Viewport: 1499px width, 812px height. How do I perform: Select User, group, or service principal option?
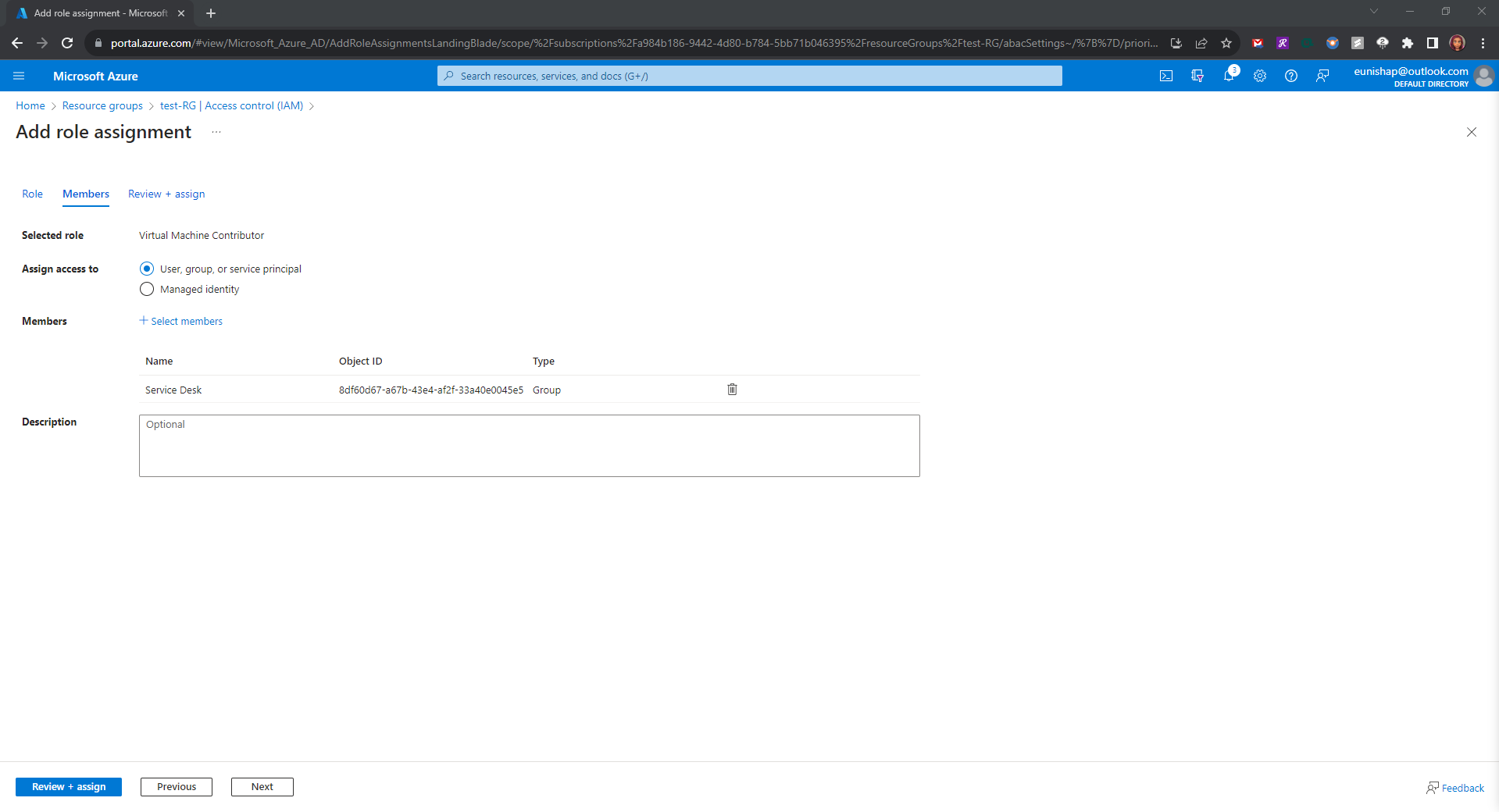147,269
